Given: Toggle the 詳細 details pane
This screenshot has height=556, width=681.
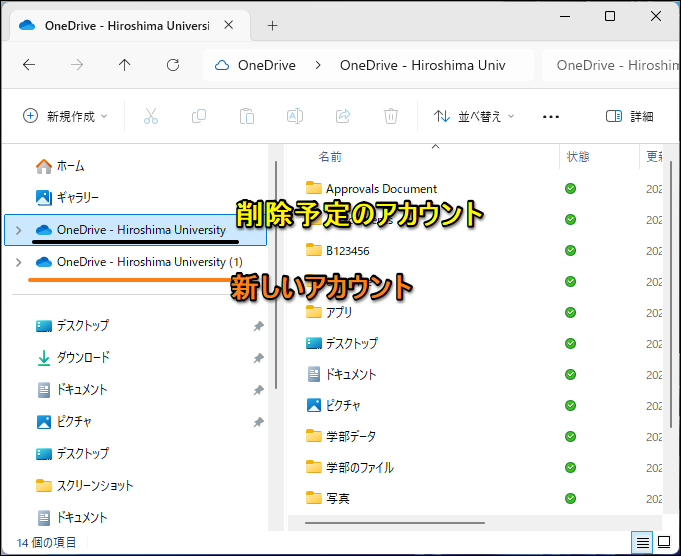Looking at the screenshot, I should (x=629, y=116).
